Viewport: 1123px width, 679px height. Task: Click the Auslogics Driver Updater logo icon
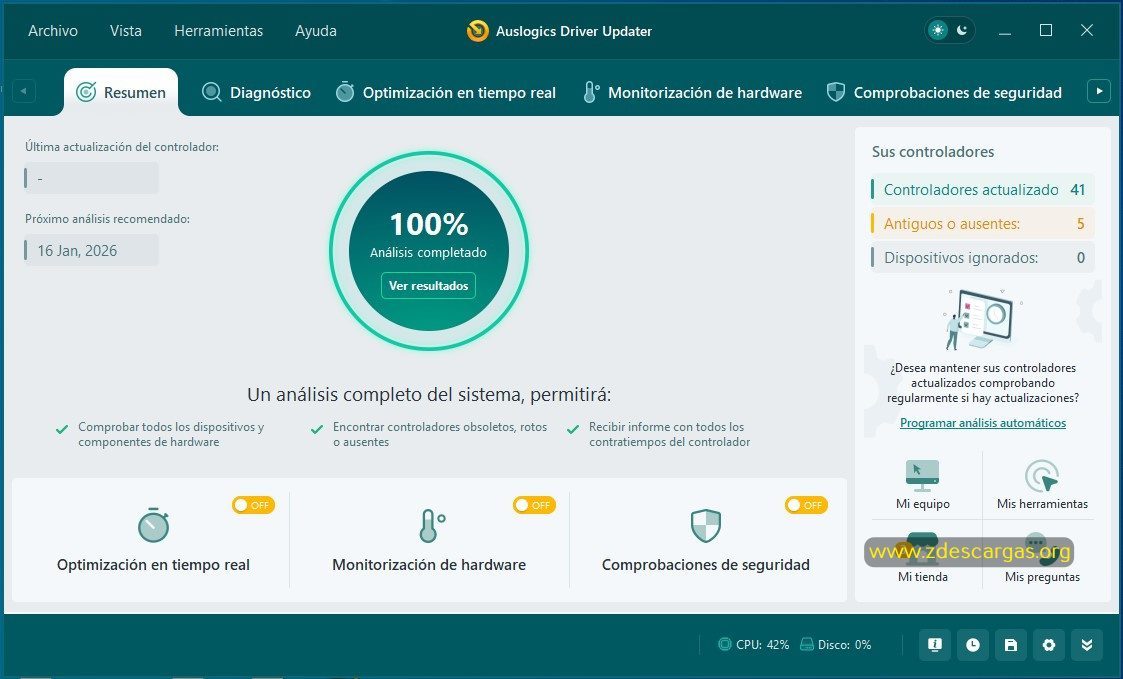478,31
